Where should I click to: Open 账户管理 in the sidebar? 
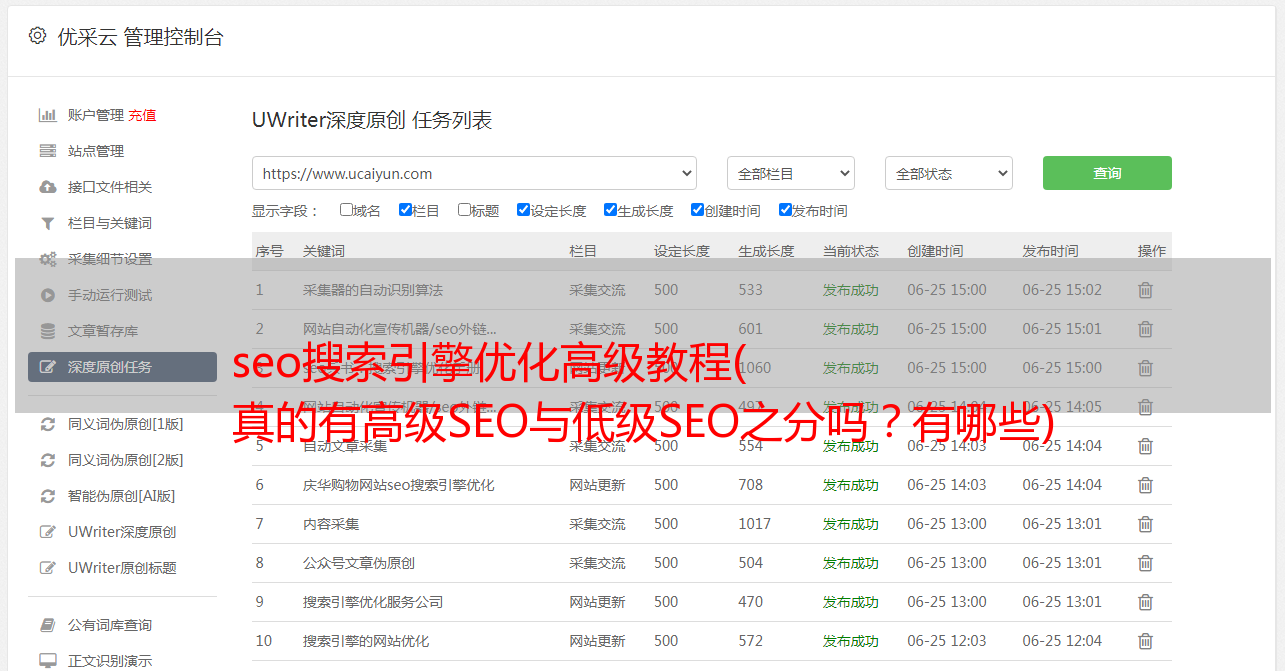tap(96, 115)
